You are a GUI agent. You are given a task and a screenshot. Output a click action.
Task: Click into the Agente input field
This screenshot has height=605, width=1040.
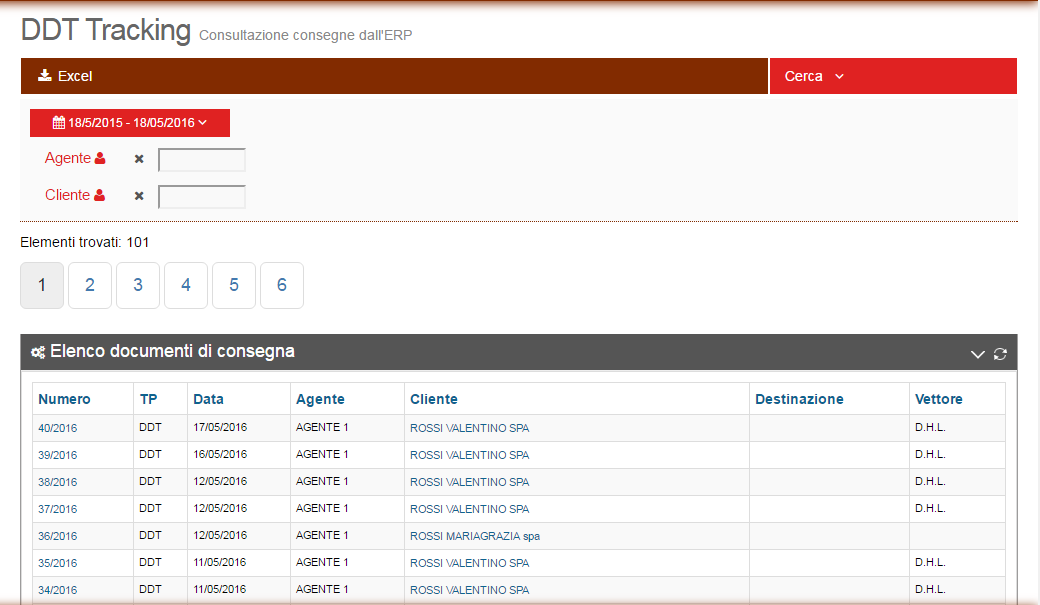(202, 160)
